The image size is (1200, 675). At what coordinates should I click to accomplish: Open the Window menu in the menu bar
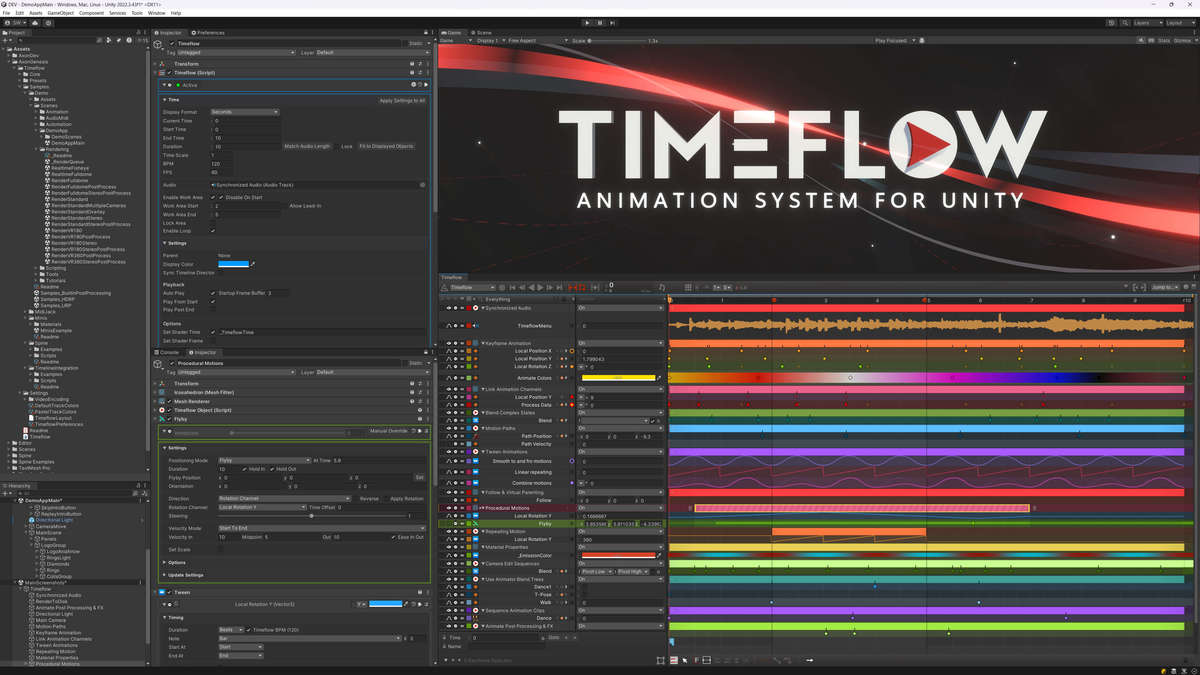pos(156,13)
